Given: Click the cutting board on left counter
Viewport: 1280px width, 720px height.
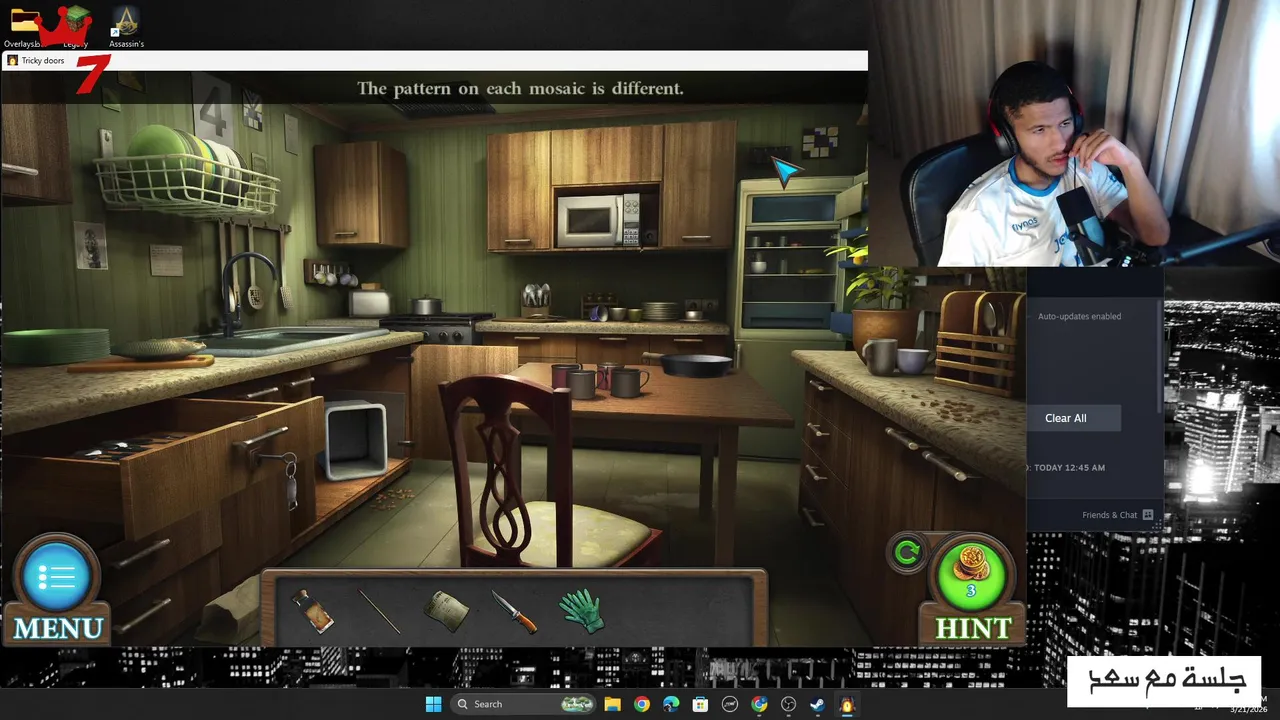Looking at the screenshot, I should point(140,363).
